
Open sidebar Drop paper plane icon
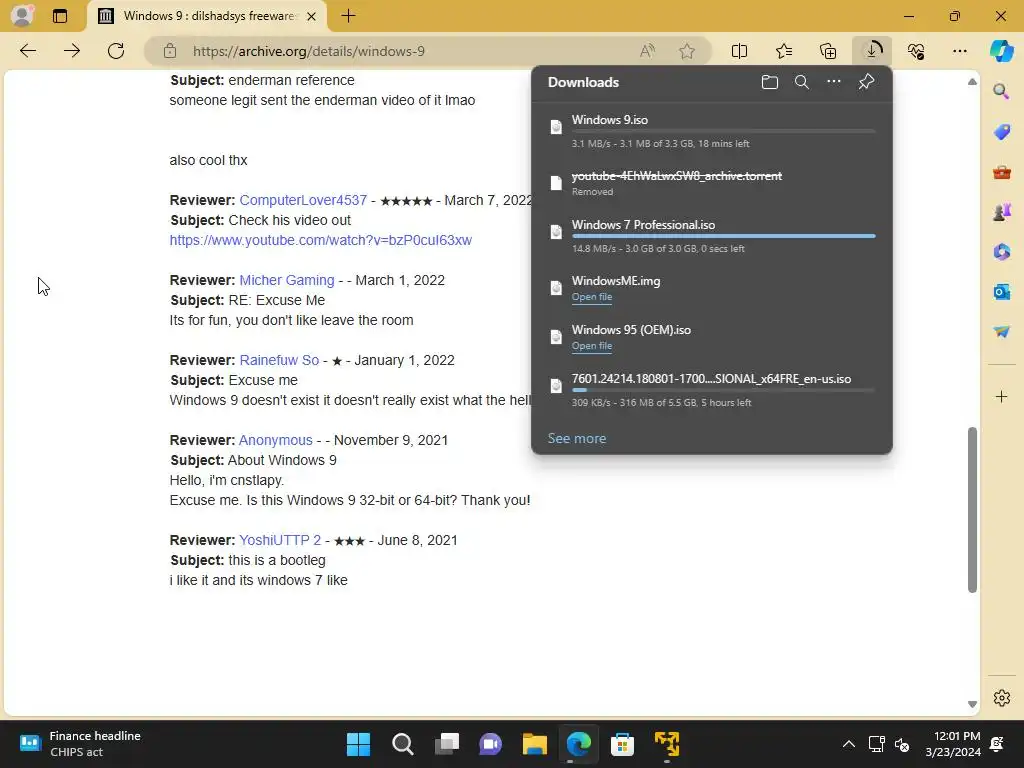point(1001,332)
